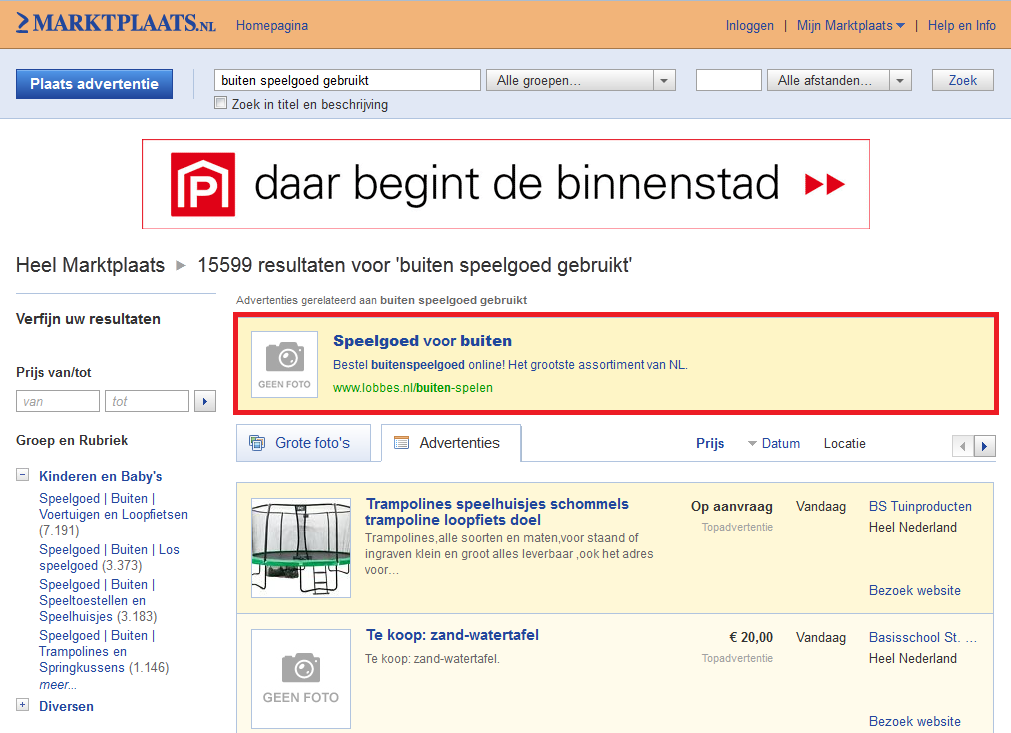
Task: Click the parking P logo in banner ad
Action: pos(203,184)
